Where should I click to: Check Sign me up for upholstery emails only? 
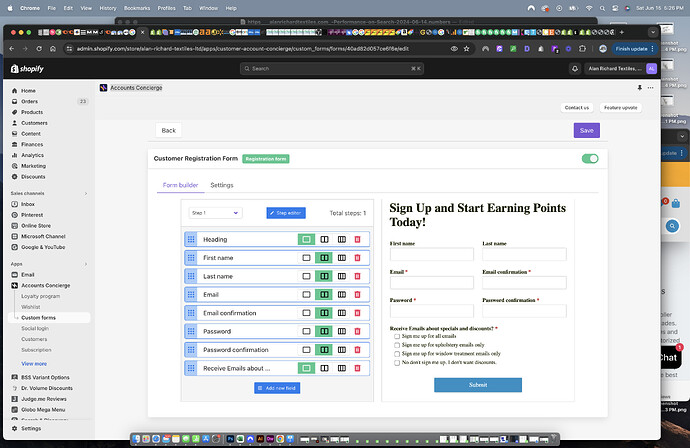pyautogui.click(x=397, y=345)
